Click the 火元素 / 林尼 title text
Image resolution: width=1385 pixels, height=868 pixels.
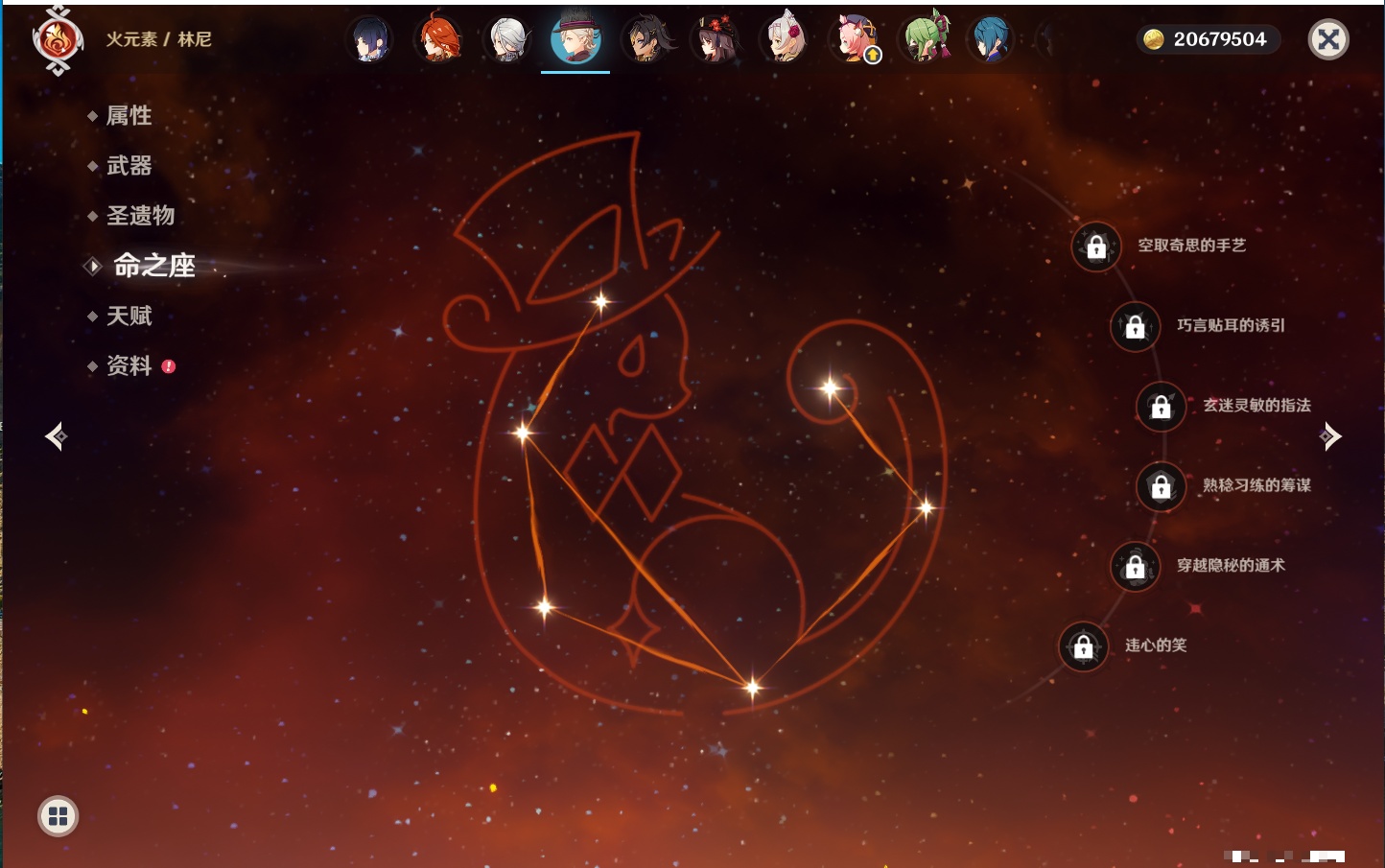tap(158, 39)
